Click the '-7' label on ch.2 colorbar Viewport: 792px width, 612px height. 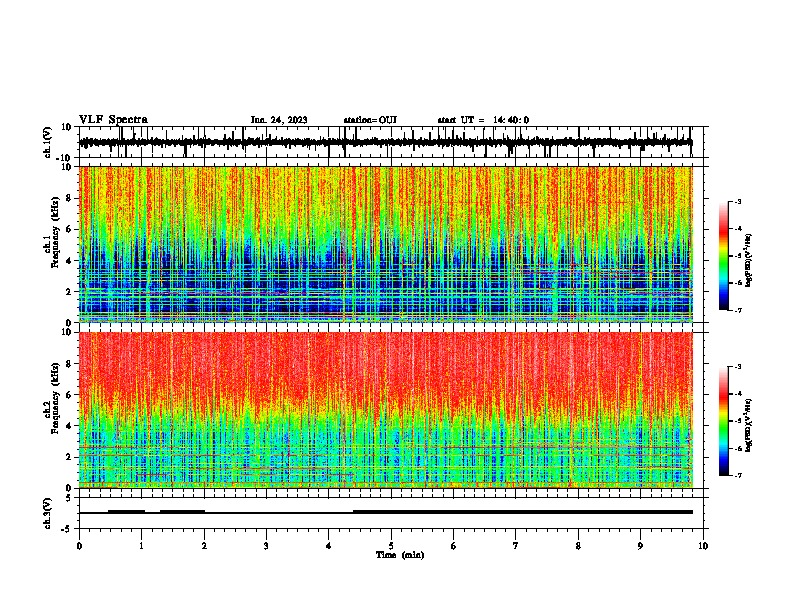pos(738,475)
